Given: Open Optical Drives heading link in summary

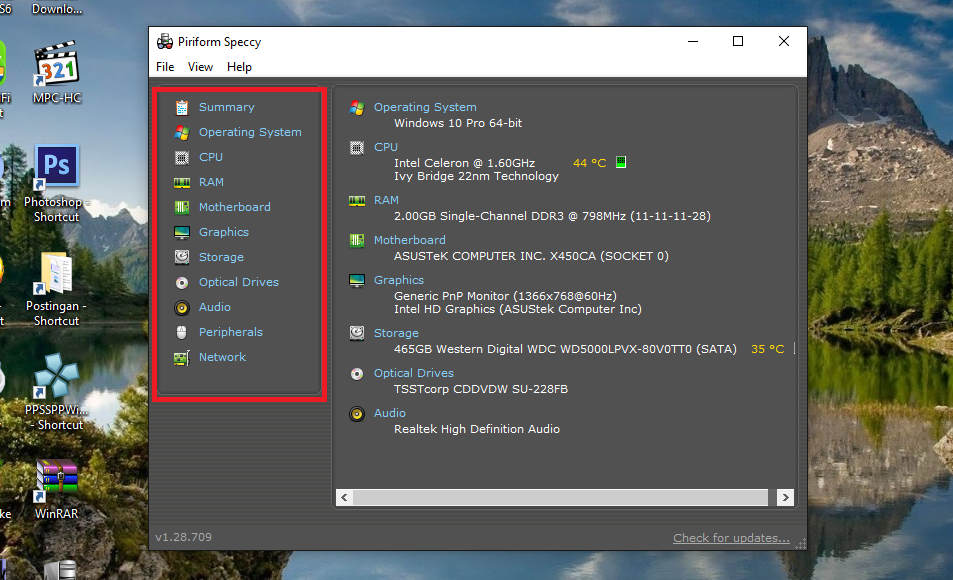Looking at the screenshot, I should 414,373.
